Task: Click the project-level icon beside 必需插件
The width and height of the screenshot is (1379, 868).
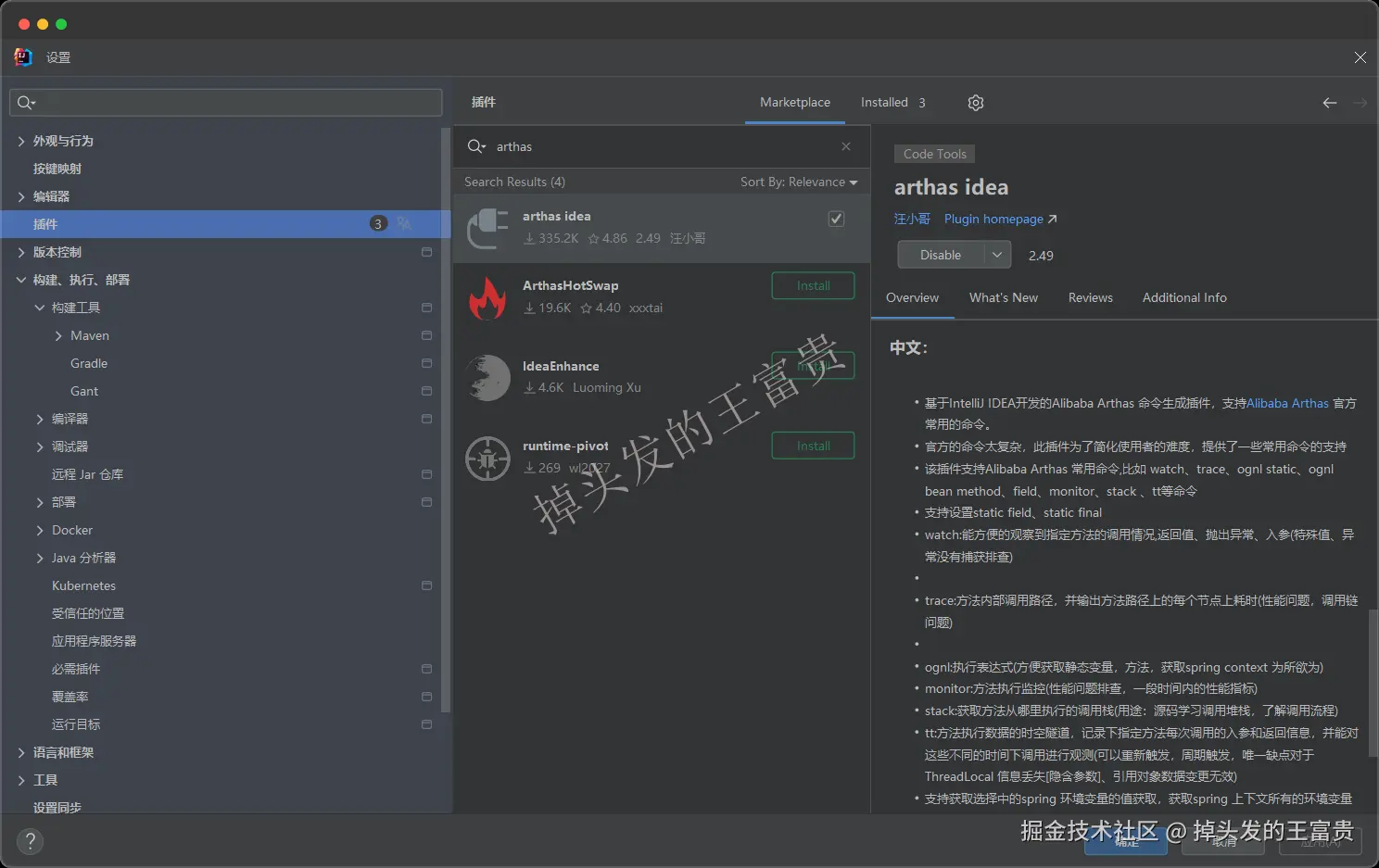Action: click(x=426, y=669)
